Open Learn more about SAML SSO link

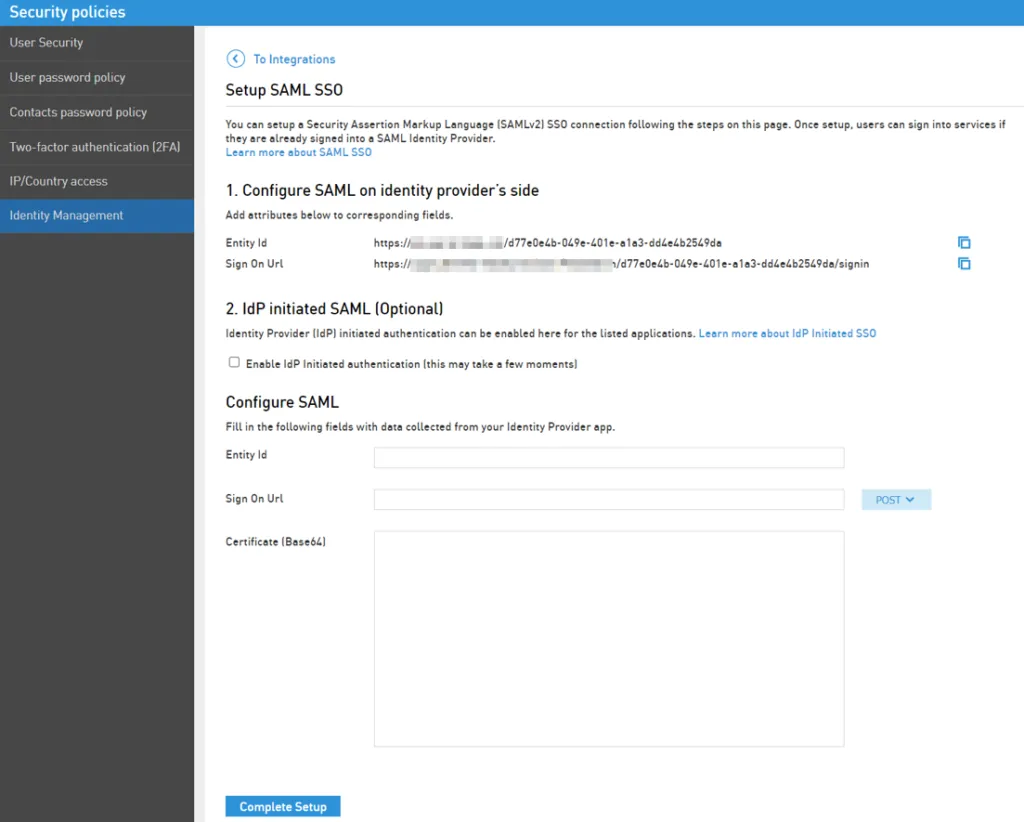point(298,152)
